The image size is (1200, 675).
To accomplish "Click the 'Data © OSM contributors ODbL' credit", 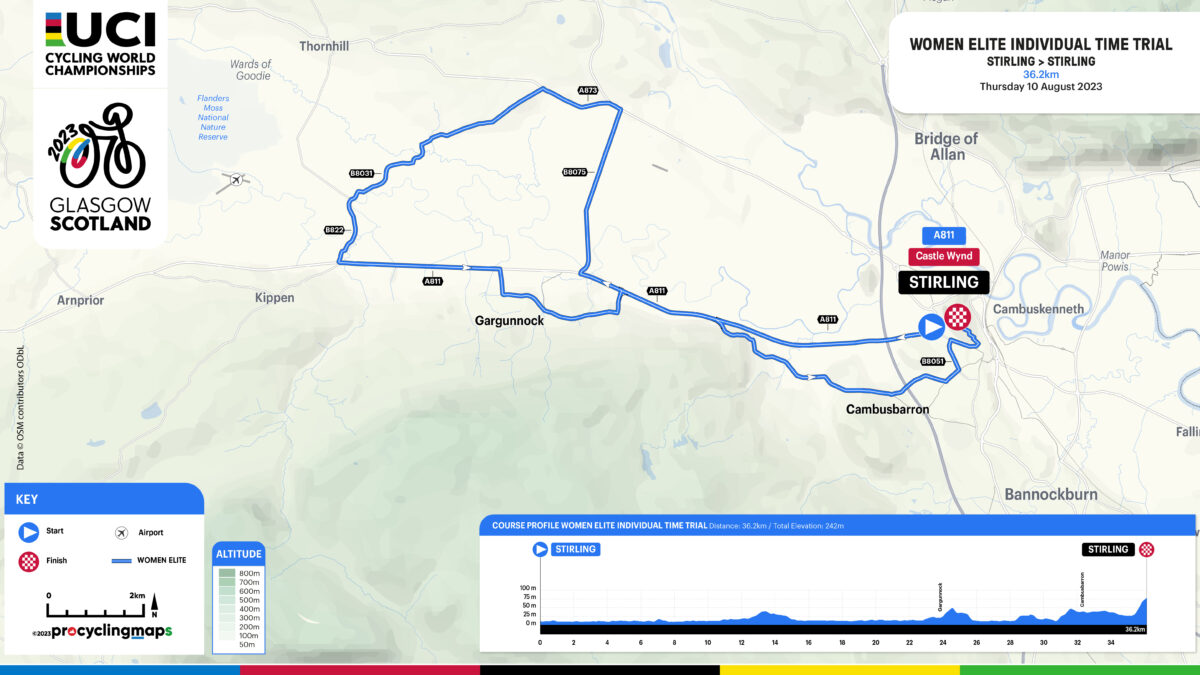I will (20, 408).
